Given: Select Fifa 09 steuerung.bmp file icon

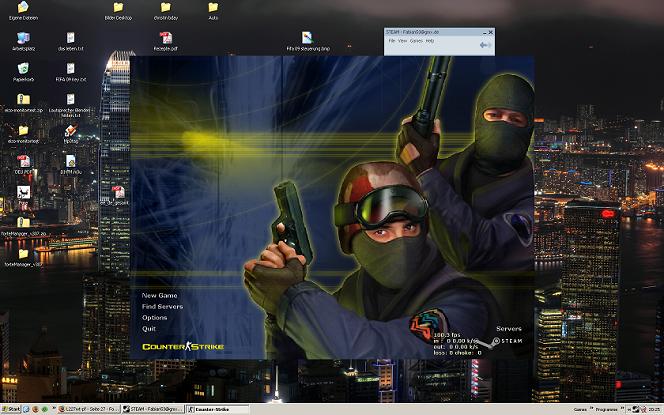Looking at the screenshot, I should pos(308,41).
